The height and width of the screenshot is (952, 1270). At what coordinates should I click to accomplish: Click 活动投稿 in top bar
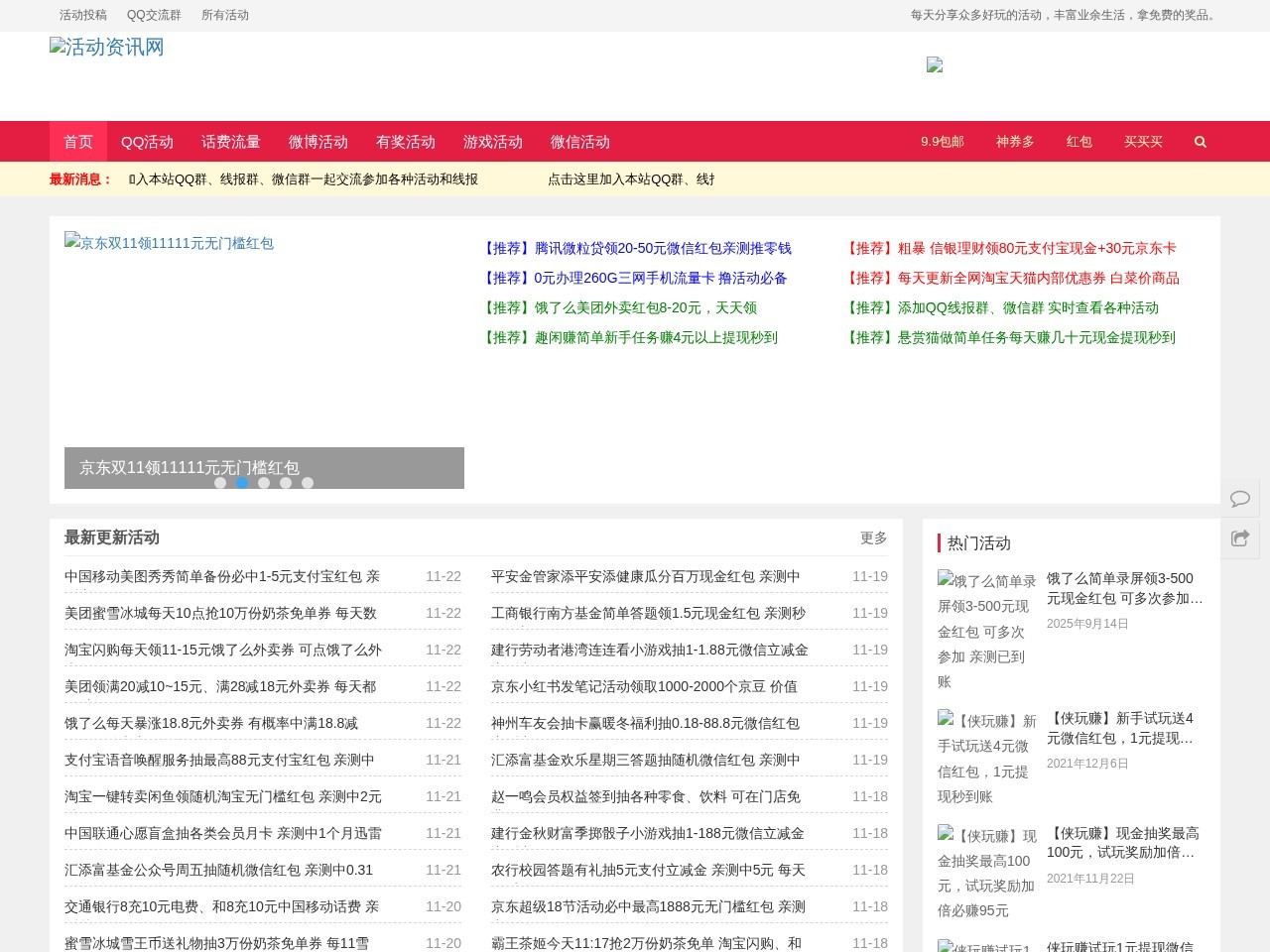coord(83,15)
